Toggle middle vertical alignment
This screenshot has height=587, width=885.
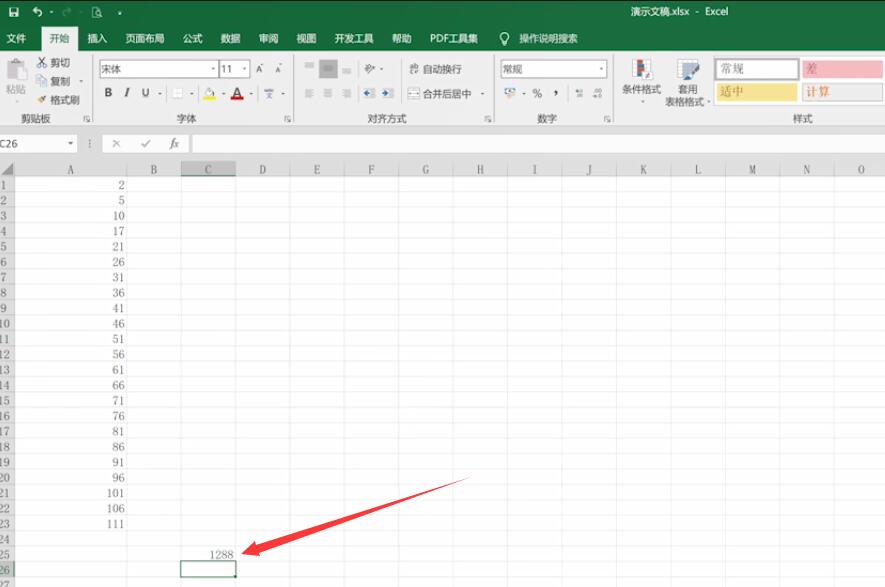click(328, 69)
